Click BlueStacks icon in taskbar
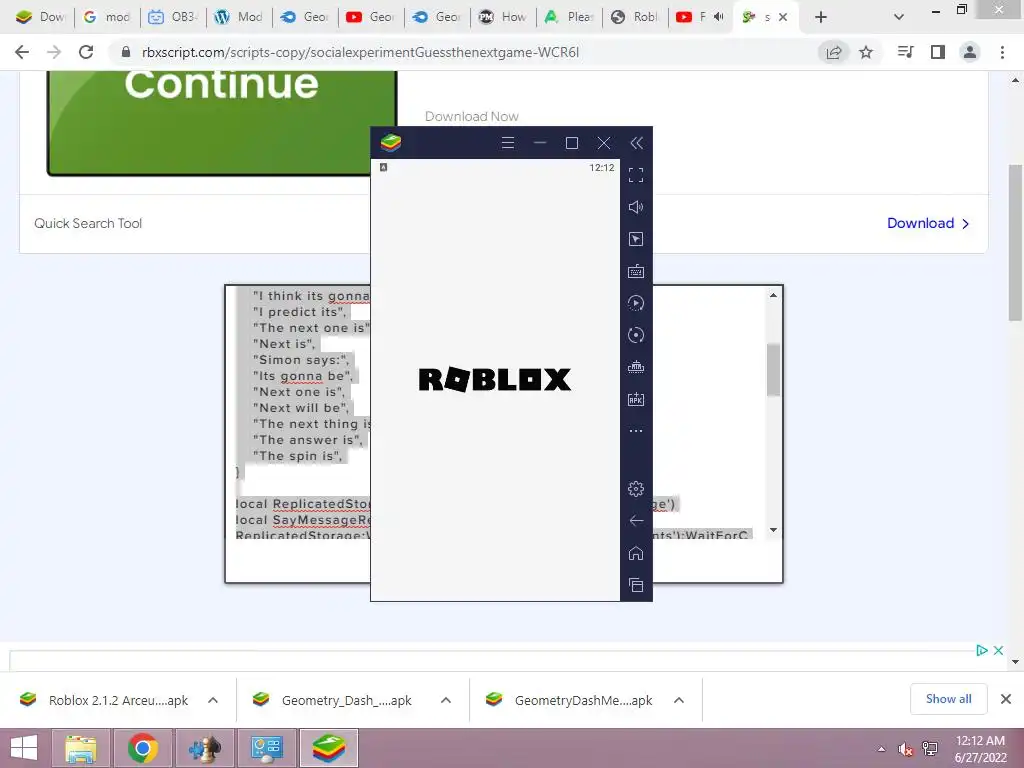Screen dimensions: 1024x768 click(x=329, y=748)
